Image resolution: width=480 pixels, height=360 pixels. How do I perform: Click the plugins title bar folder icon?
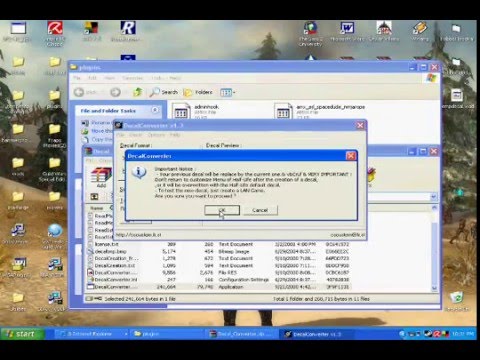[73, 67]
